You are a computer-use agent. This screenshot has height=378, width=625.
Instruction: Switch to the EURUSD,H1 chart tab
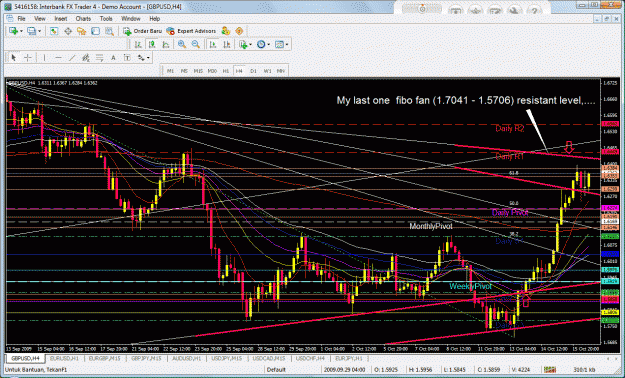tap(65, 358)
